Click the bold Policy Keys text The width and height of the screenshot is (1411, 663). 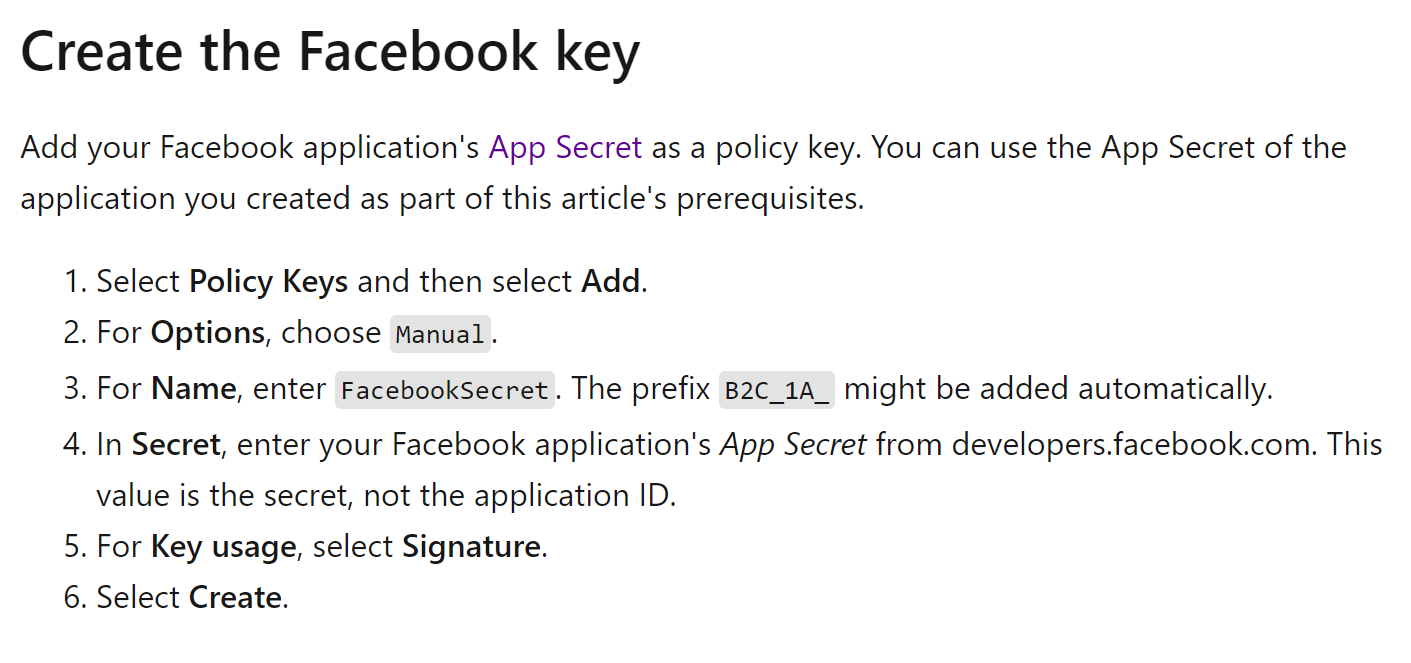[x=268, y=282]
